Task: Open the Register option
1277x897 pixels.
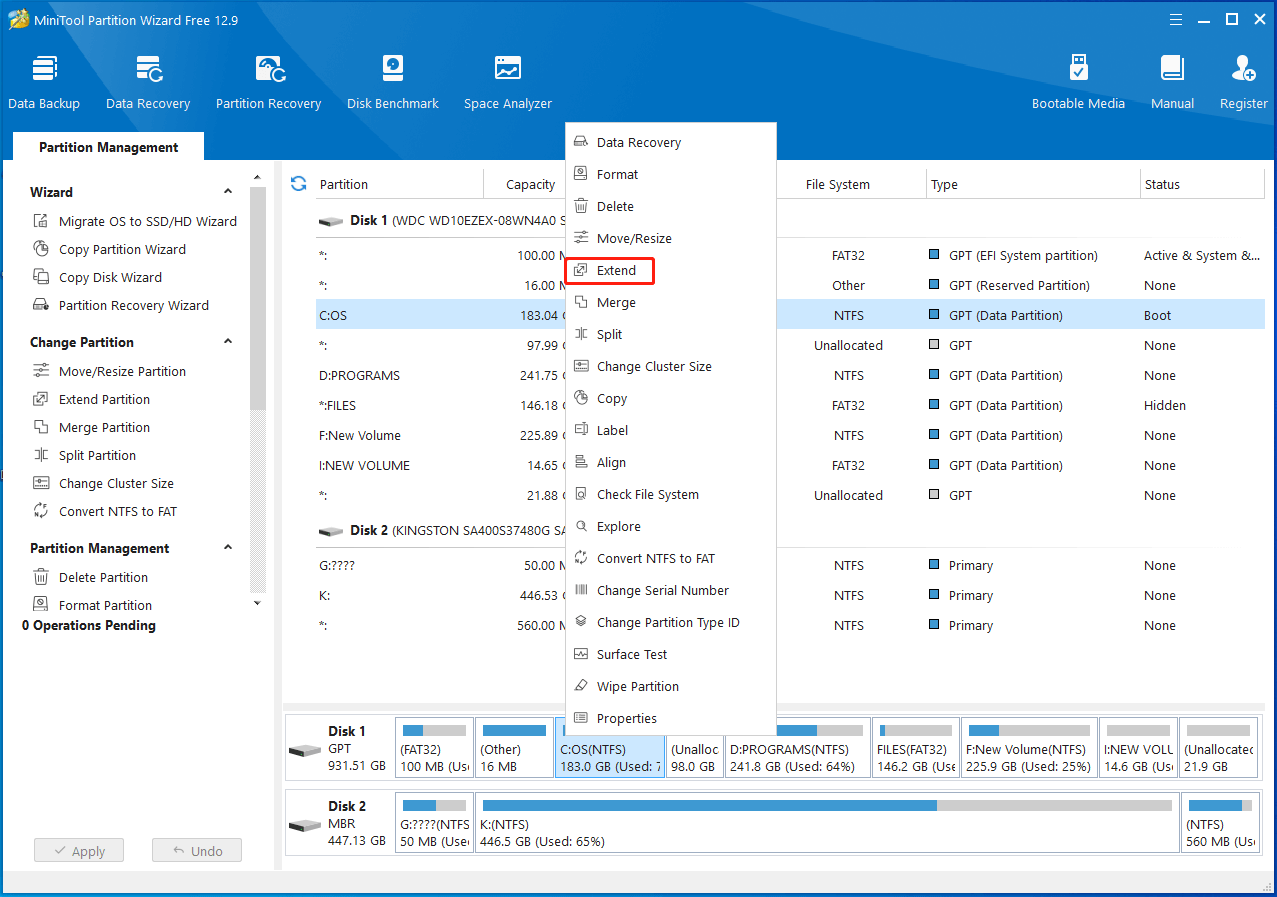Action: [x=1243, y=78]
